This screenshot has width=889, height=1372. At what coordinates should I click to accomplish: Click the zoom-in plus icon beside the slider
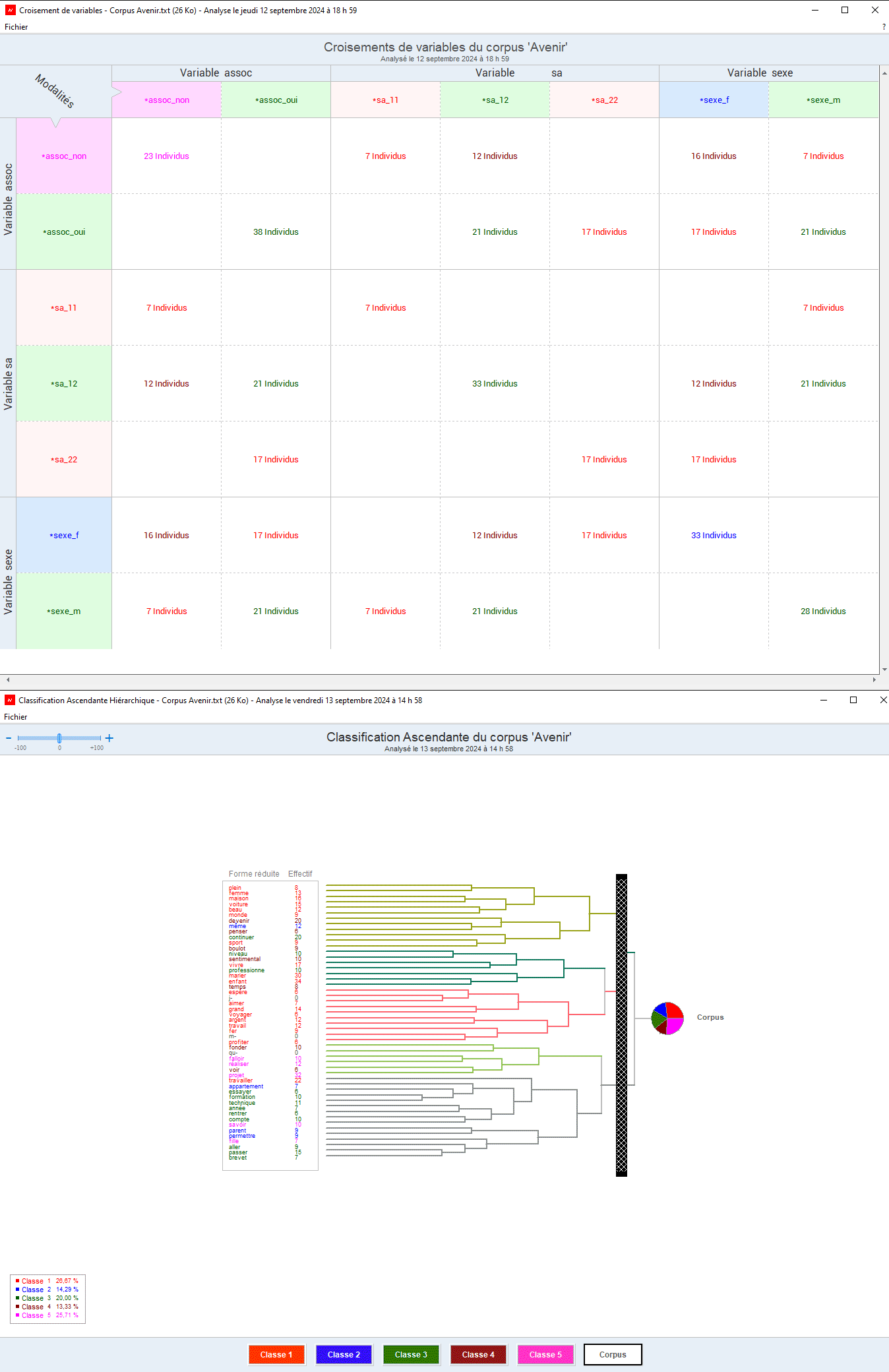click(x=109, y=738)
